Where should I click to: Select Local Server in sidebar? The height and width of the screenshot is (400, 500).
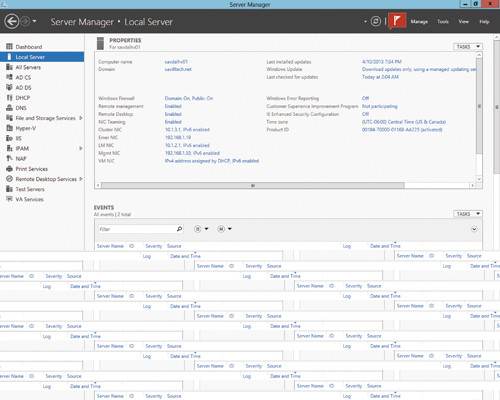coord(42,57)
